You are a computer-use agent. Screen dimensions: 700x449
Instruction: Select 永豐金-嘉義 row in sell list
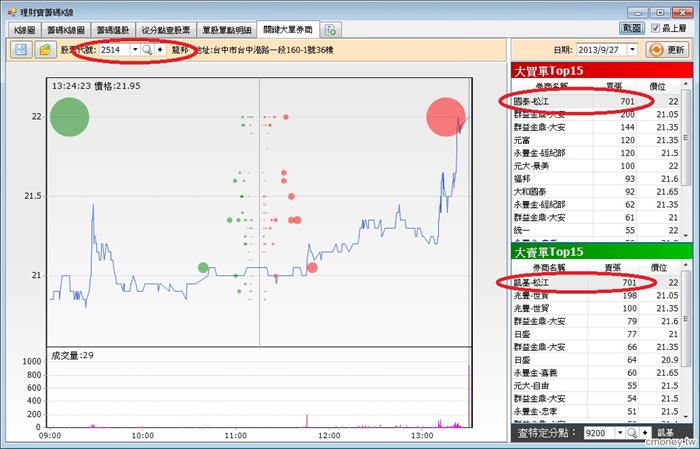(596, 373)
